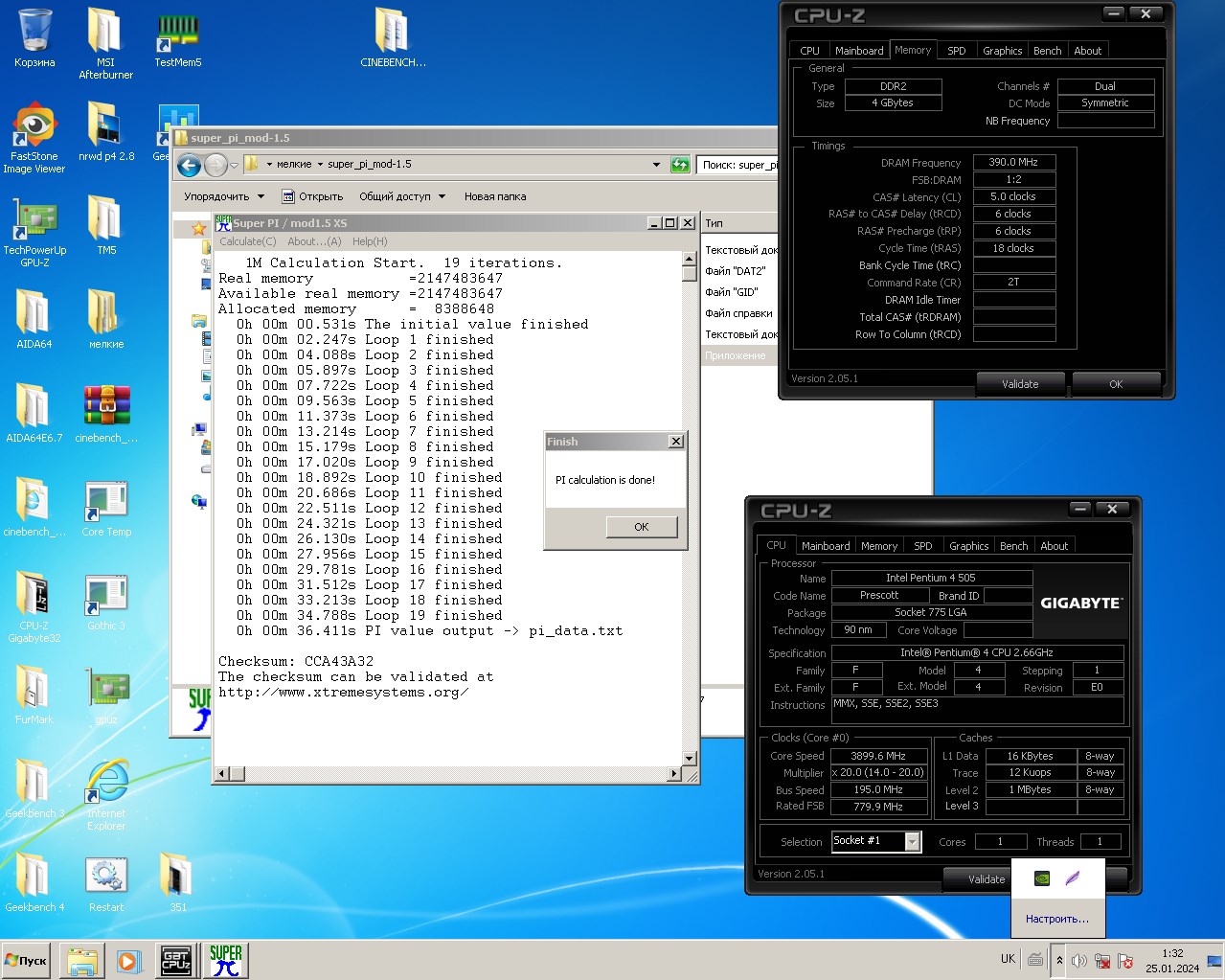
Task: Click the Explorer back navigation arrow
Action: (190, 166)
